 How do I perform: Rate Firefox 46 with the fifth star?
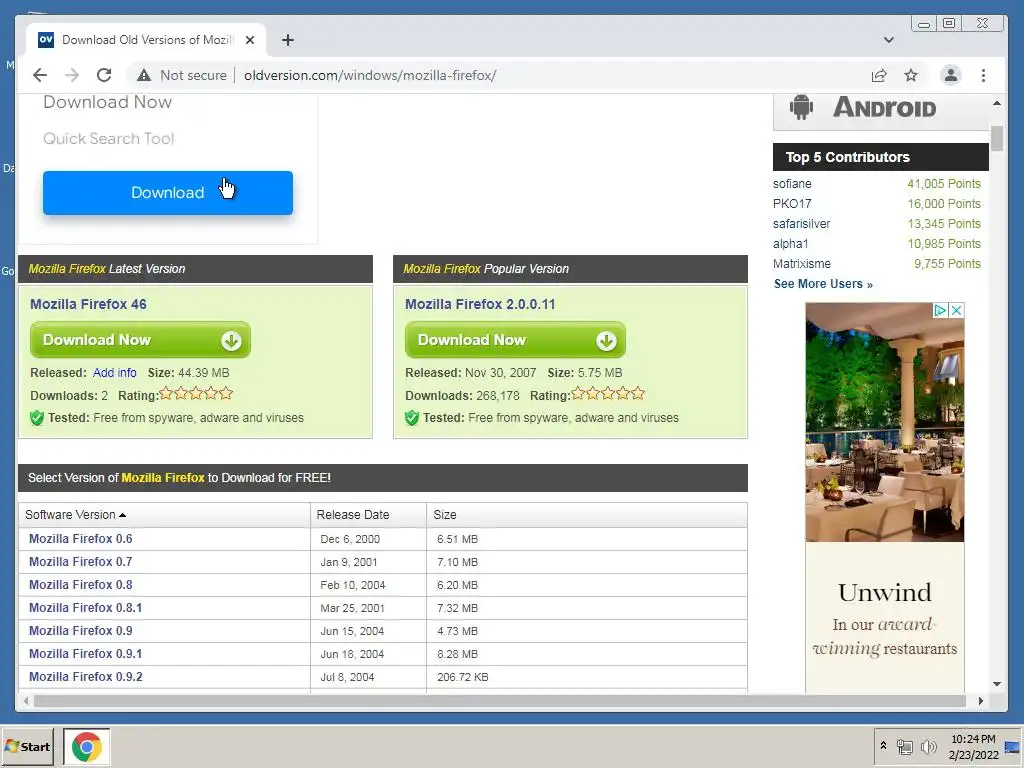pyautogui.click(x=226, y=393)
